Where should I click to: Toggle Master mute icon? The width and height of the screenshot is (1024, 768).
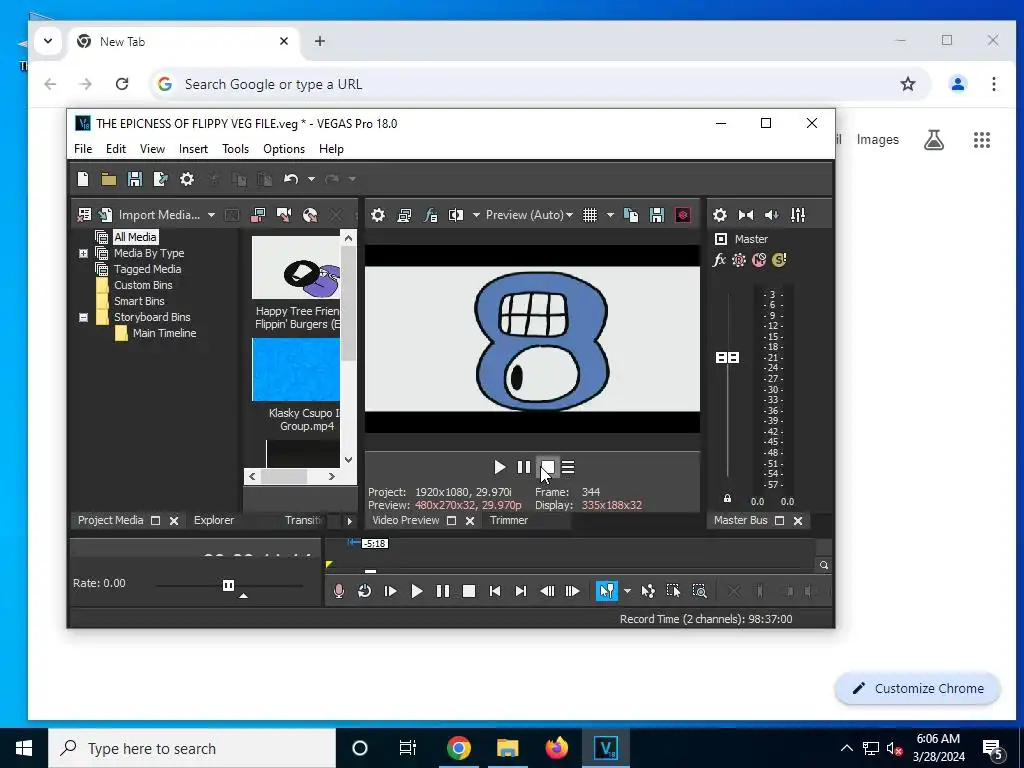click(x=759, y=260)
